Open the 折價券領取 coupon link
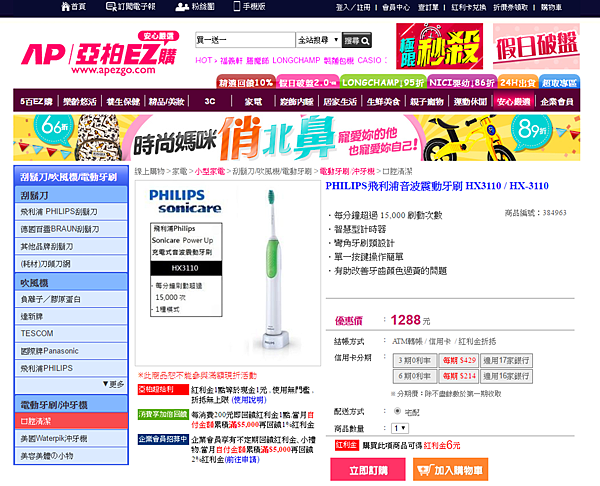Image resolution: width=600 pixels, height=486 pixels. (x=510, y=7)
